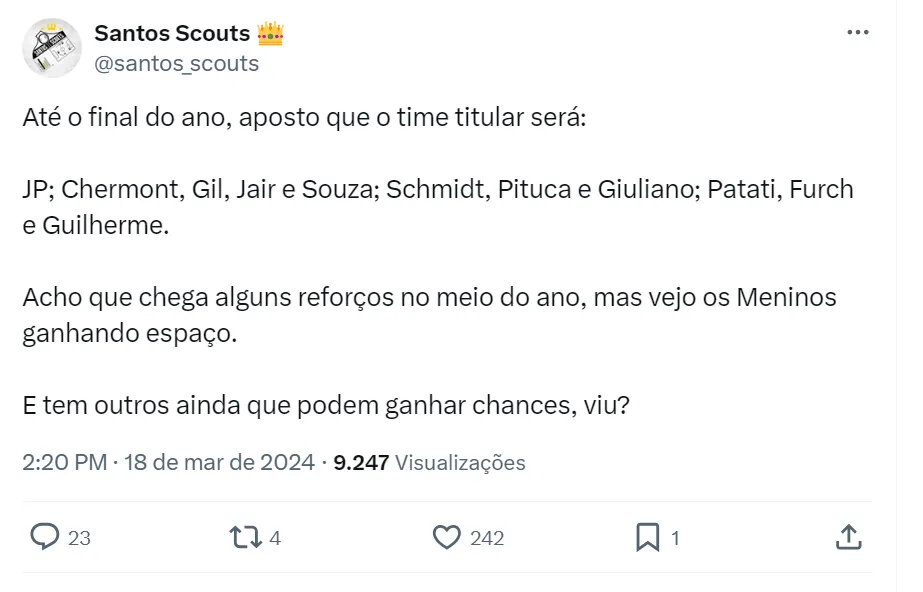The image size is (923, 592).
Task: Click the Santos Scouts display name
Action: point(171,33)
